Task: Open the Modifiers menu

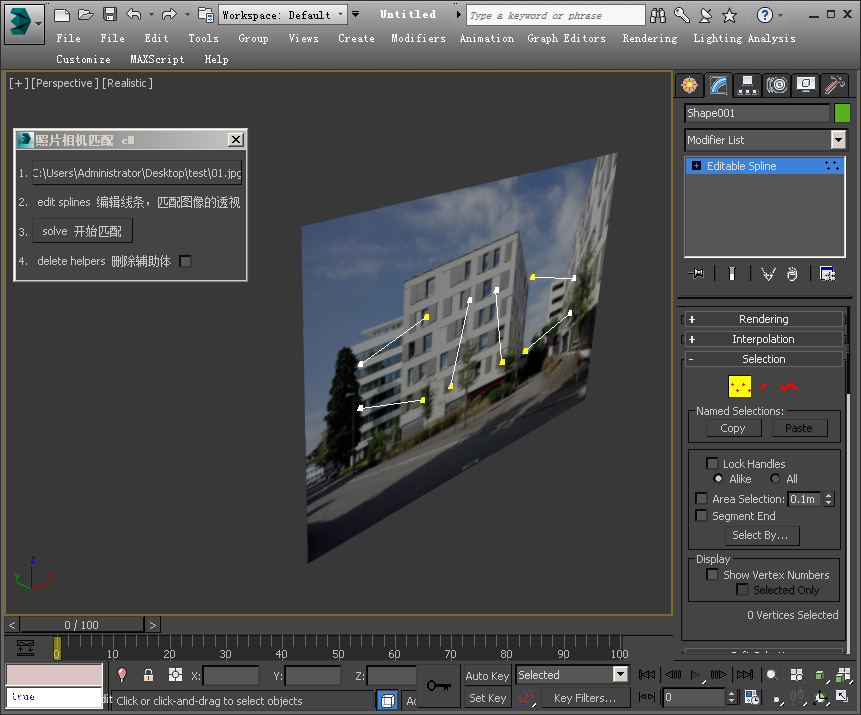Action: tap(418, 38)
